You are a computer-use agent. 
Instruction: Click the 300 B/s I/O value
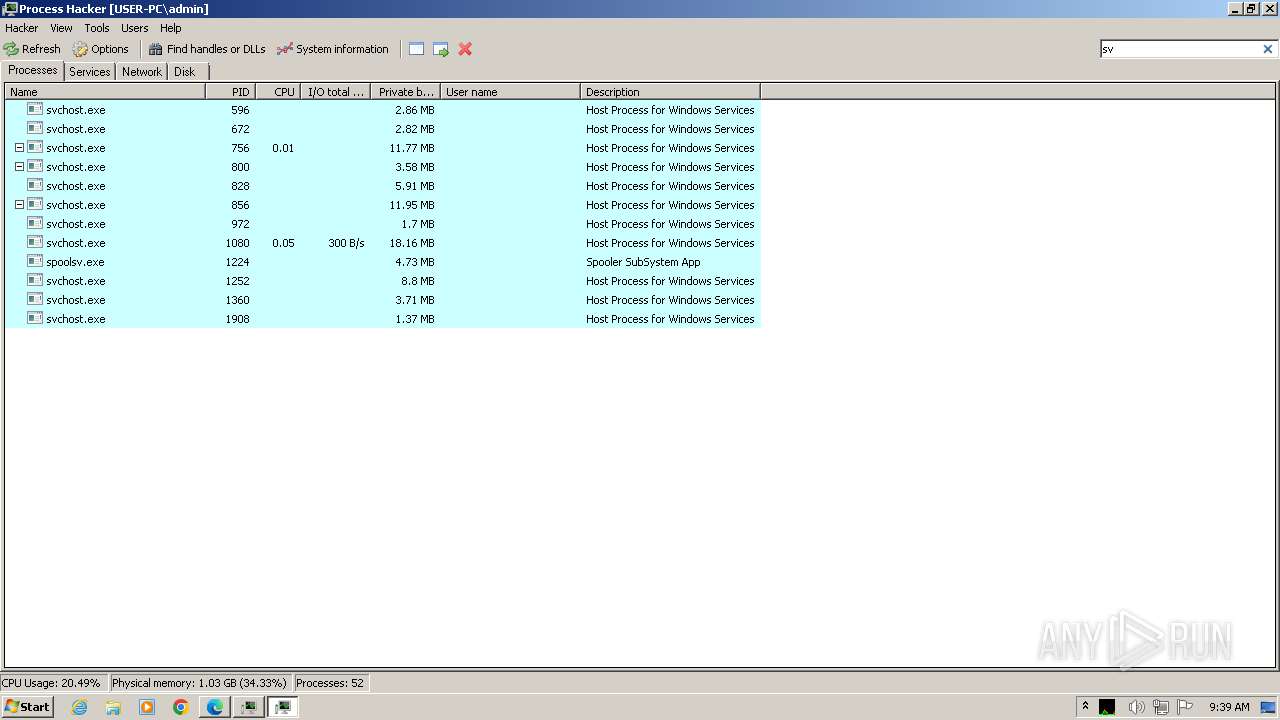[346, 243]
